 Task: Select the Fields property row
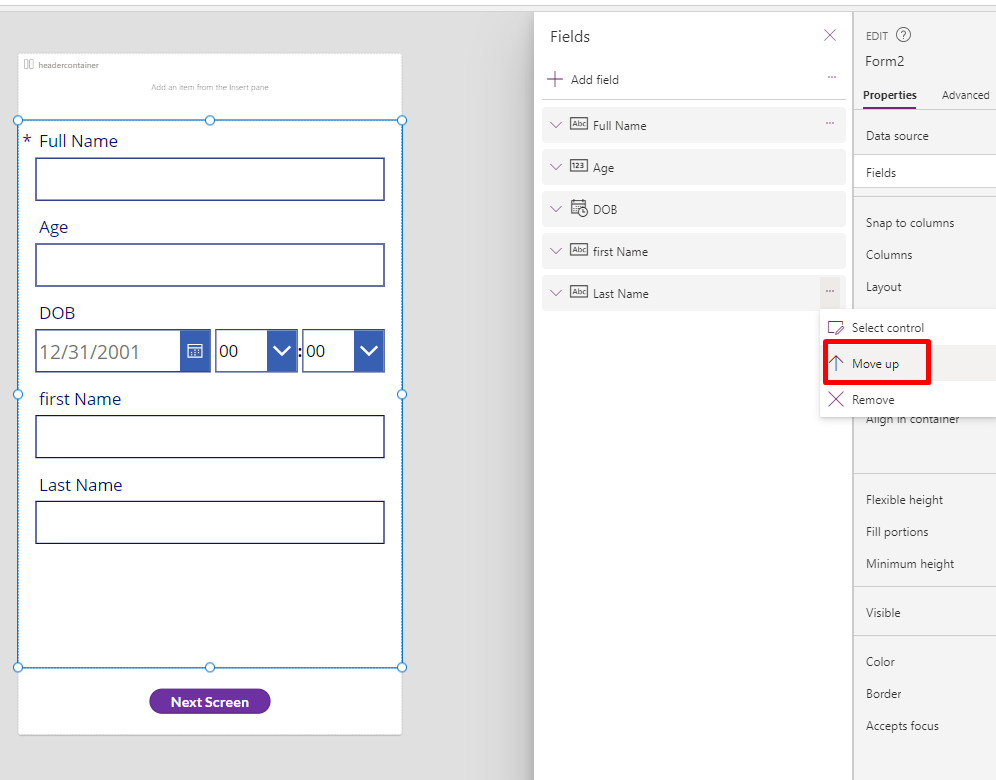(925, 172)
